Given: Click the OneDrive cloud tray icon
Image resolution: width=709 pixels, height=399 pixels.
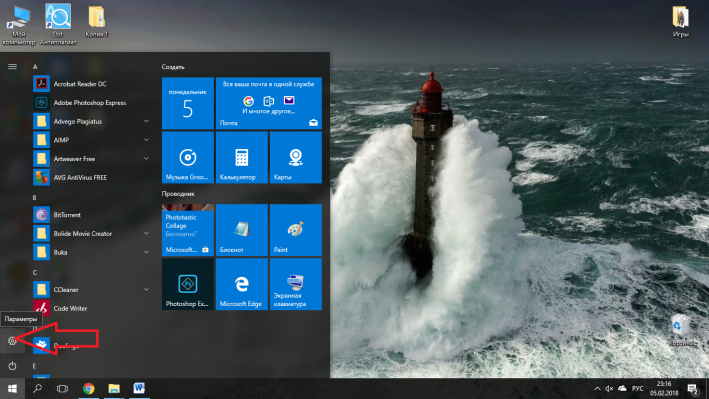Looking at the screenshot, I should click(x=623, y=389).
